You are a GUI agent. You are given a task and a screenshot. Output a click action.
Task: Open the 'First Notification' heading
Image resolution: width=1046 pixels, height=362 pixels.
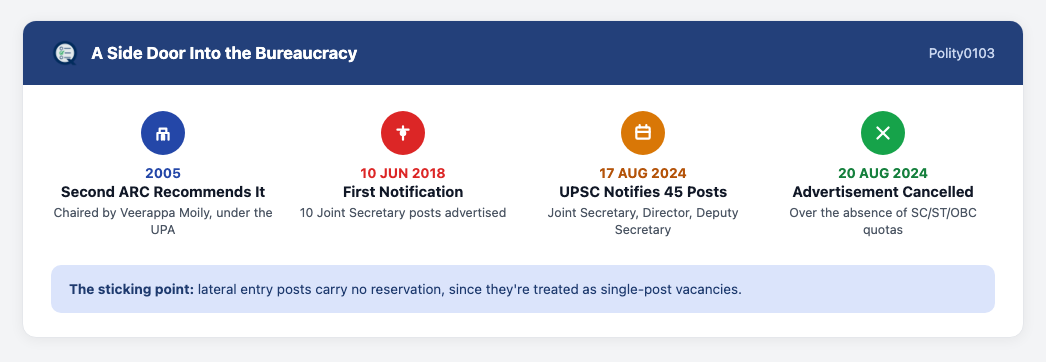coord(403,192)
